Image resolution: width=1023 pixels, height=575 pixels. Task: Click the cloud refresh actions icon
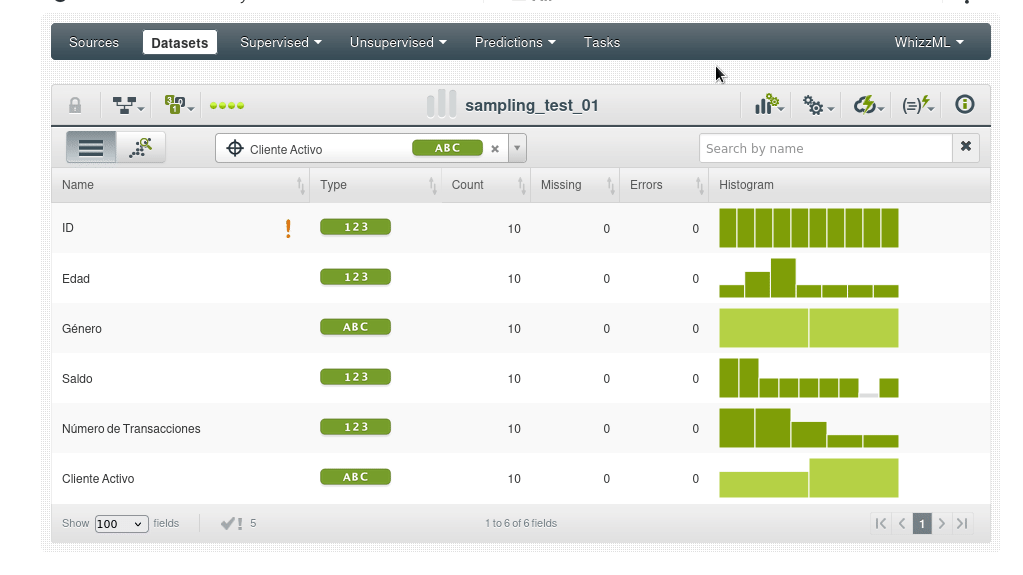pyautogui.click(x=868, y=105)
